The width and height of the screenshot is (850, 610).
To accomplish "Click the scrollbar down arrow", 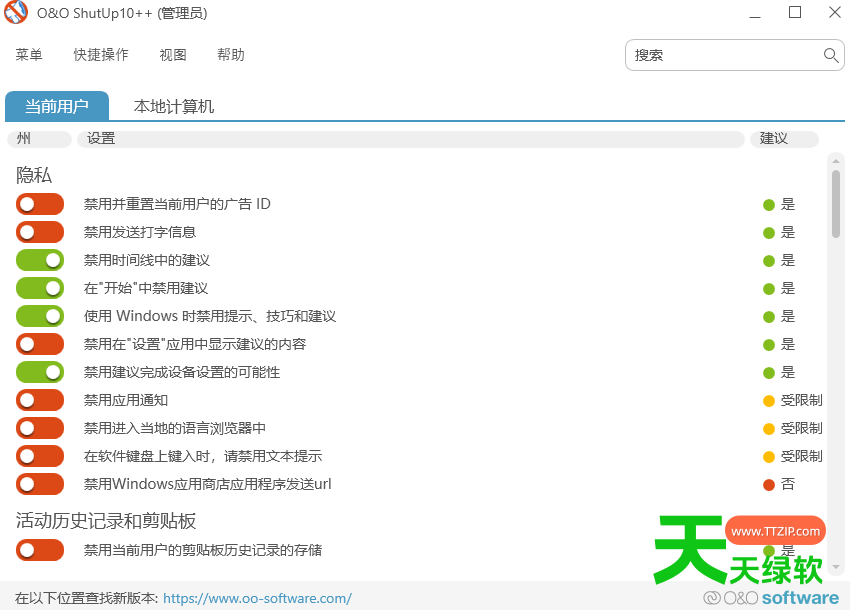I will [x=835, y=567].
